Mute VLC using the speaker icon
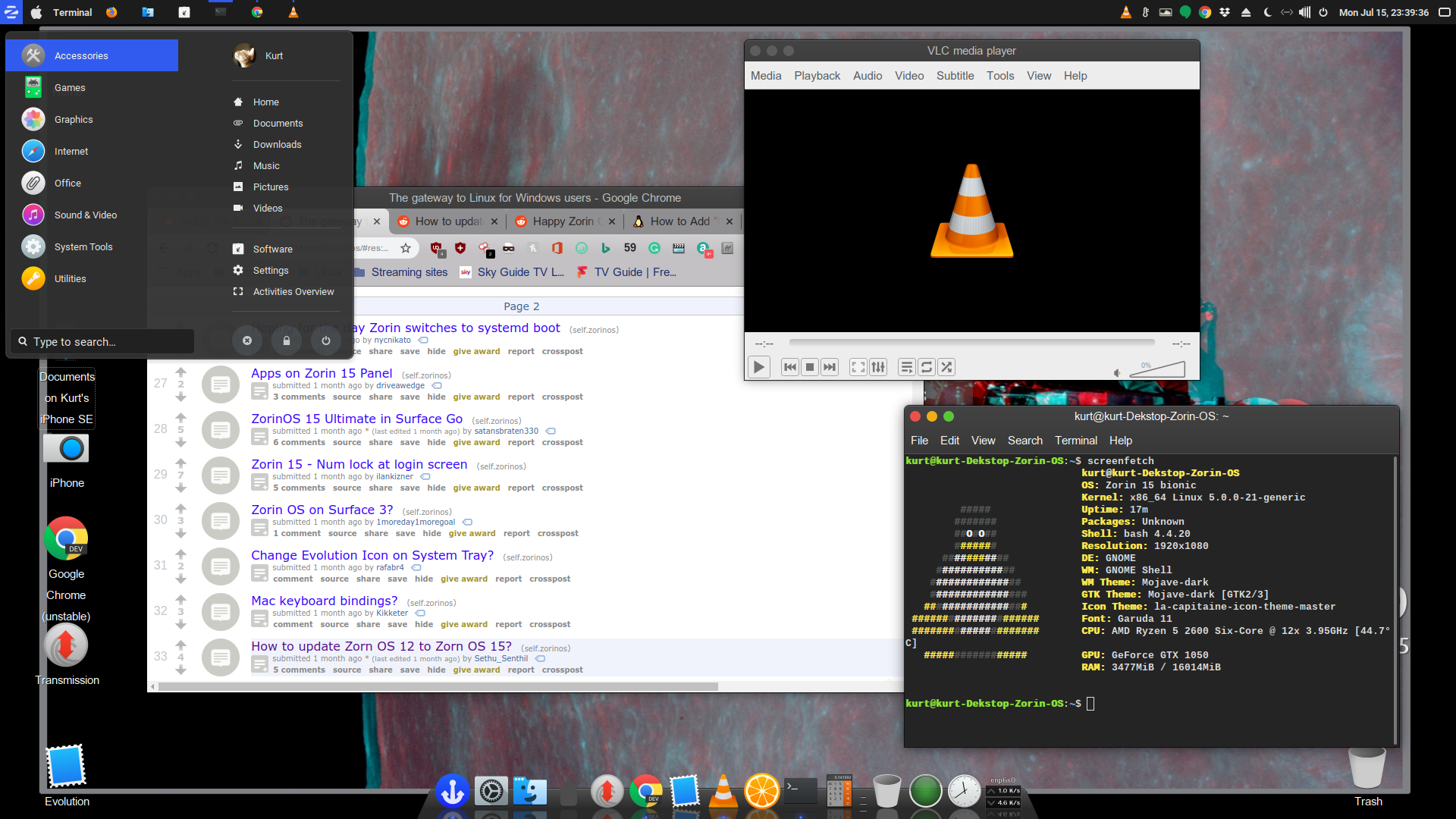 point(1117,372)
